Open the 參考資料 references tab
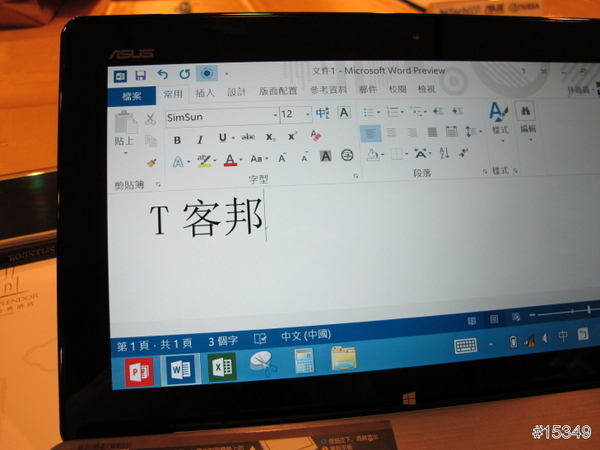The width and height of the screenshot is (600, 450). [x=328, y=90]
